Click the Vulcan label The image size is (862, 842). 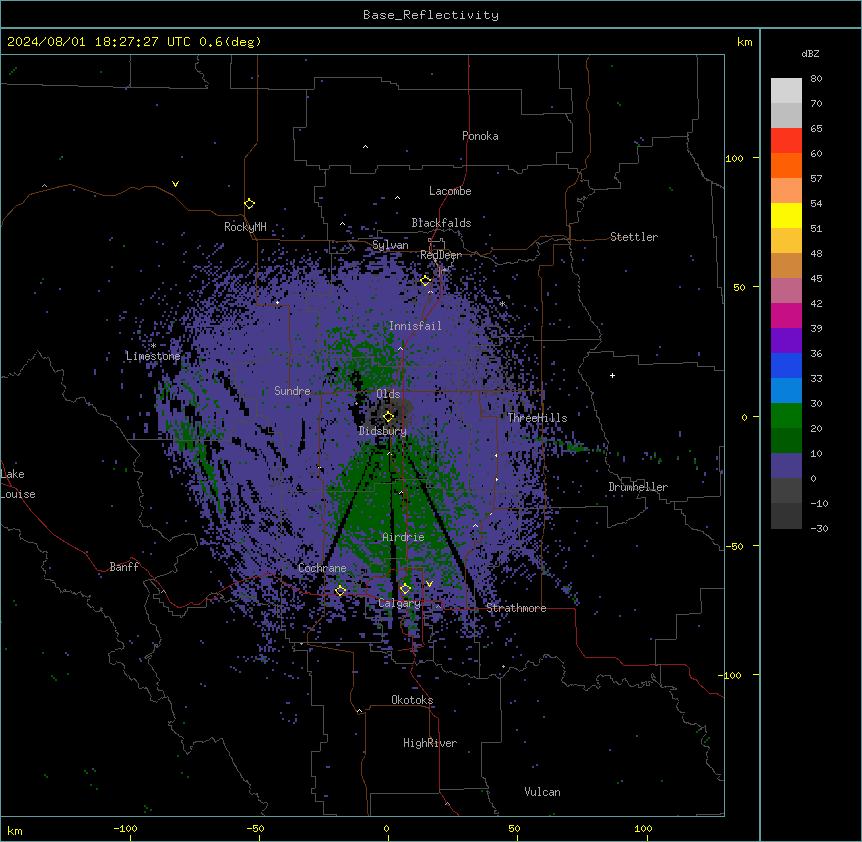click(x=543, y=792)
